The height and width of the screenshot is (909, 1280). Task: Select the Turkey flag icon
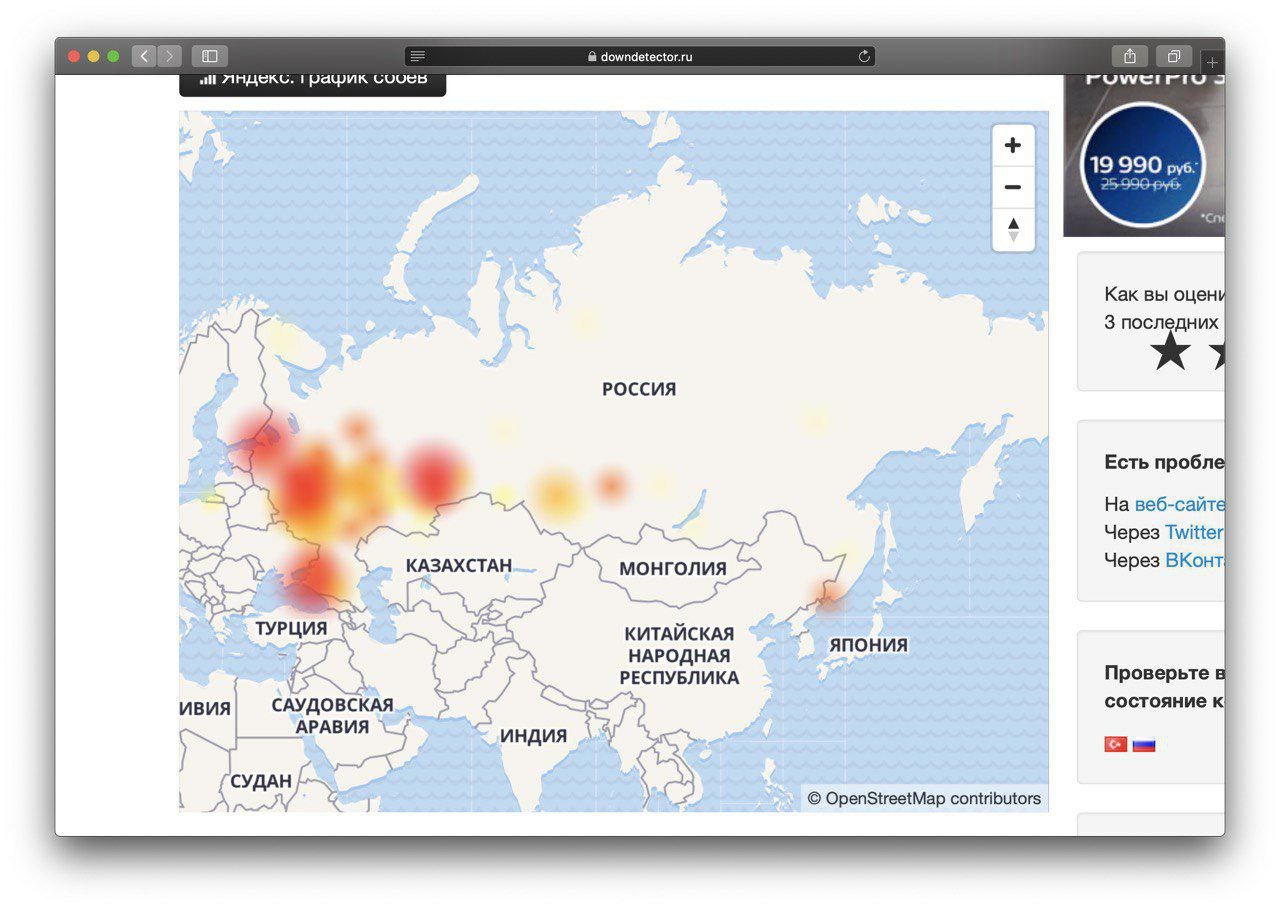1116,744
